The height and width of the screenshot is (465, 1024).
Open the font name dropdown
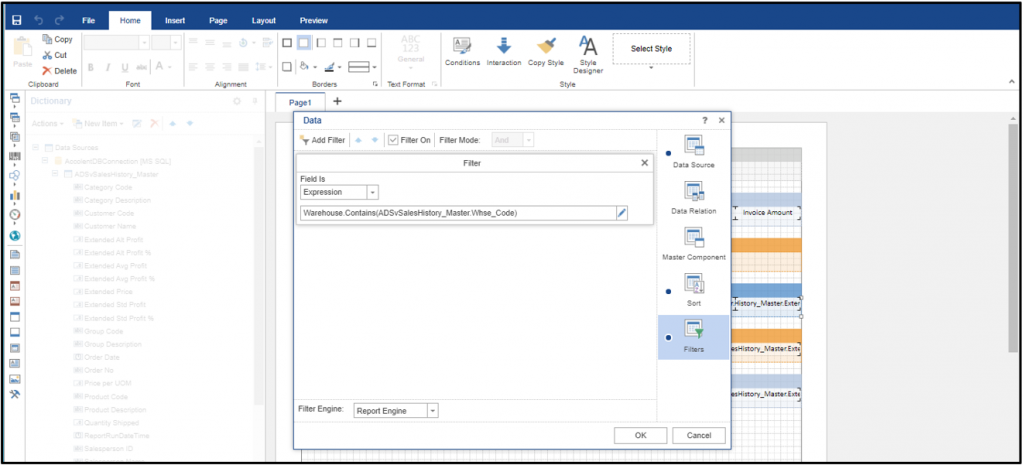click(x=144, y=43)
